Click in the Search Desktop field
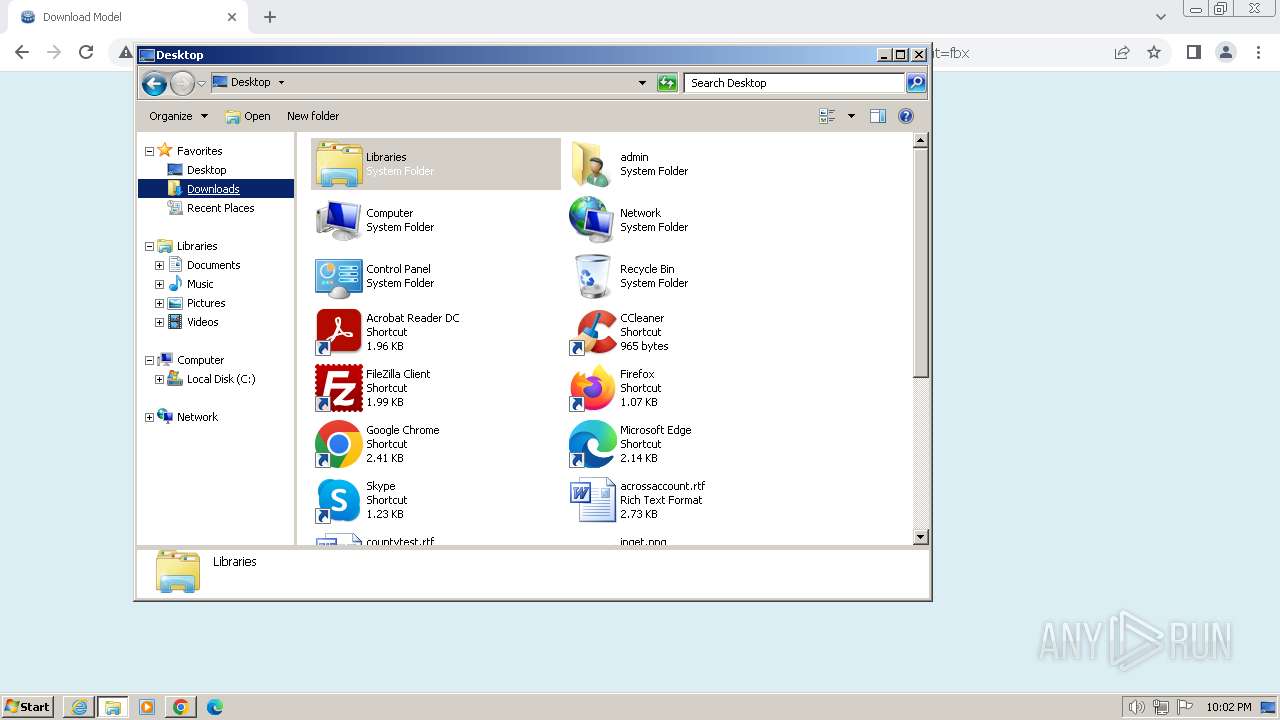 tap(795, 83)
